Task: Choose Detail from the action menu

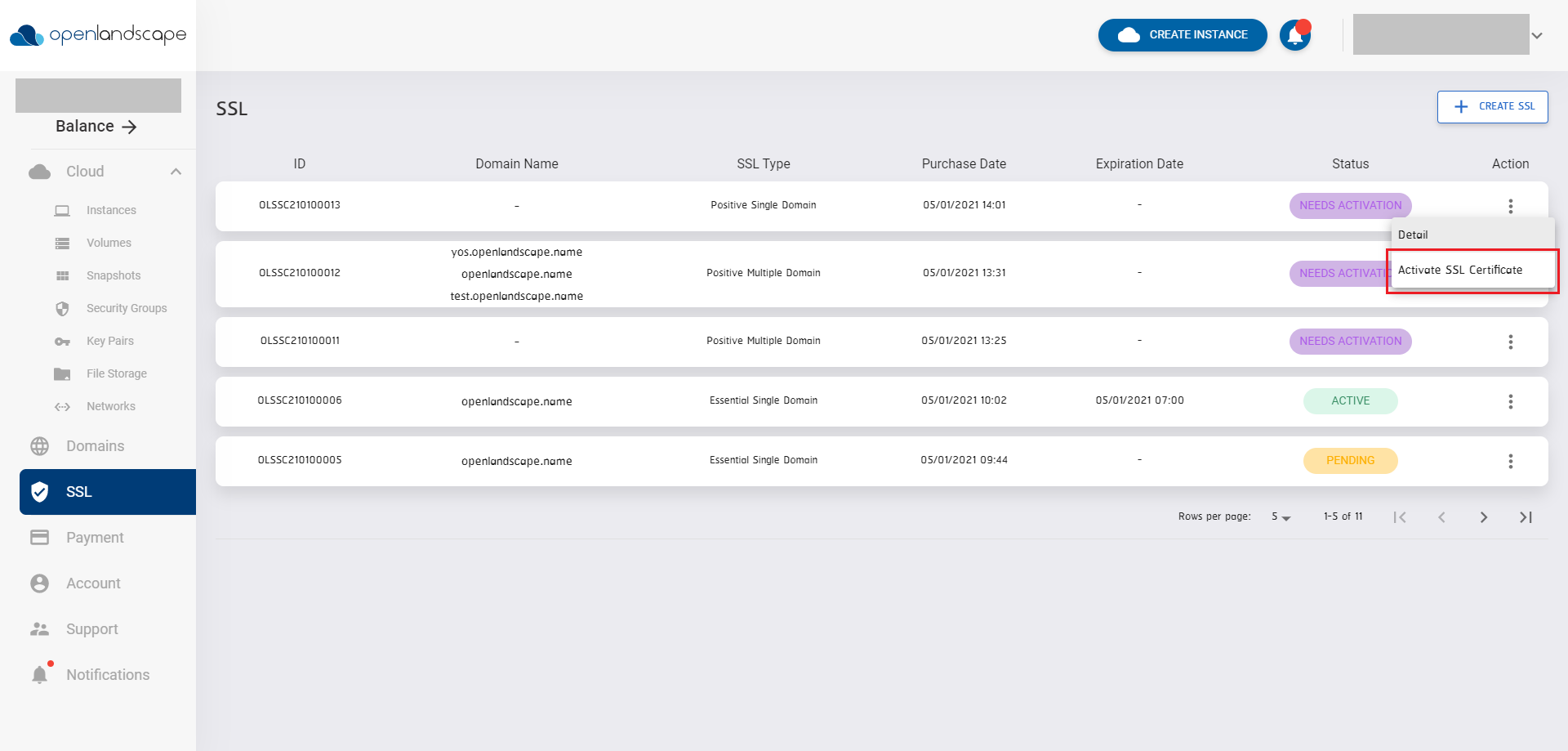Action: [1413, 235]
